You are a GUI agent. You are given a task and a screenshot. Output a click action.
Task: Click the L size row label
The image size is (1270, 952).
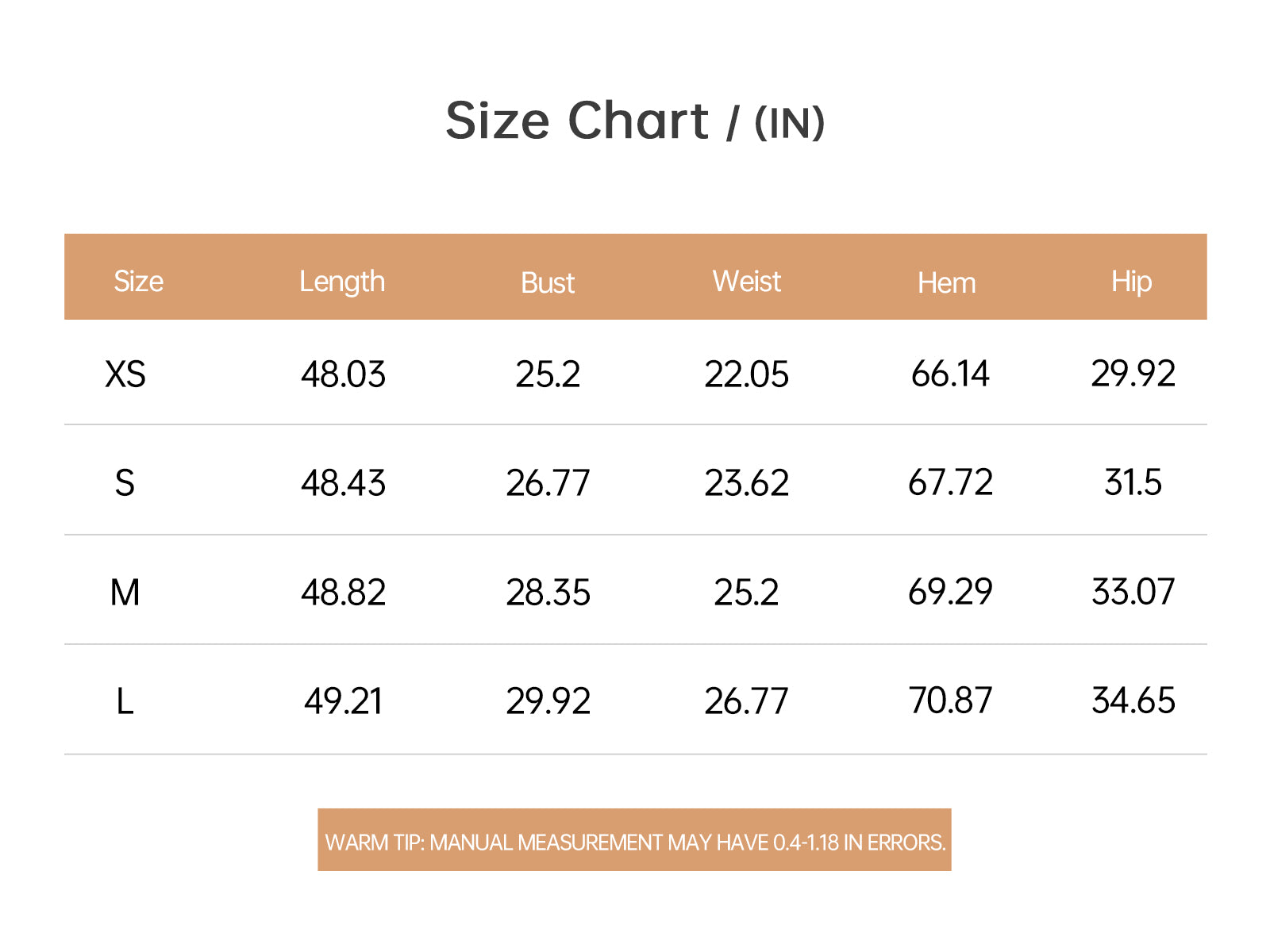click(125, 701)
